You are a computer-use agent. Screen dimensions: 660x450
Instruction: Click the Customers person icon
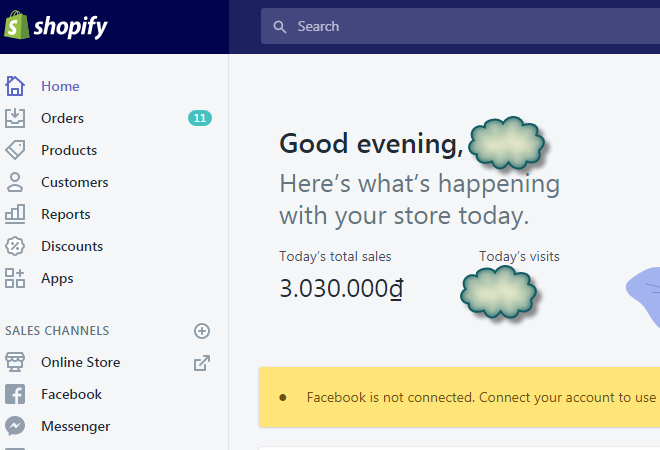(x=15, y=182)
